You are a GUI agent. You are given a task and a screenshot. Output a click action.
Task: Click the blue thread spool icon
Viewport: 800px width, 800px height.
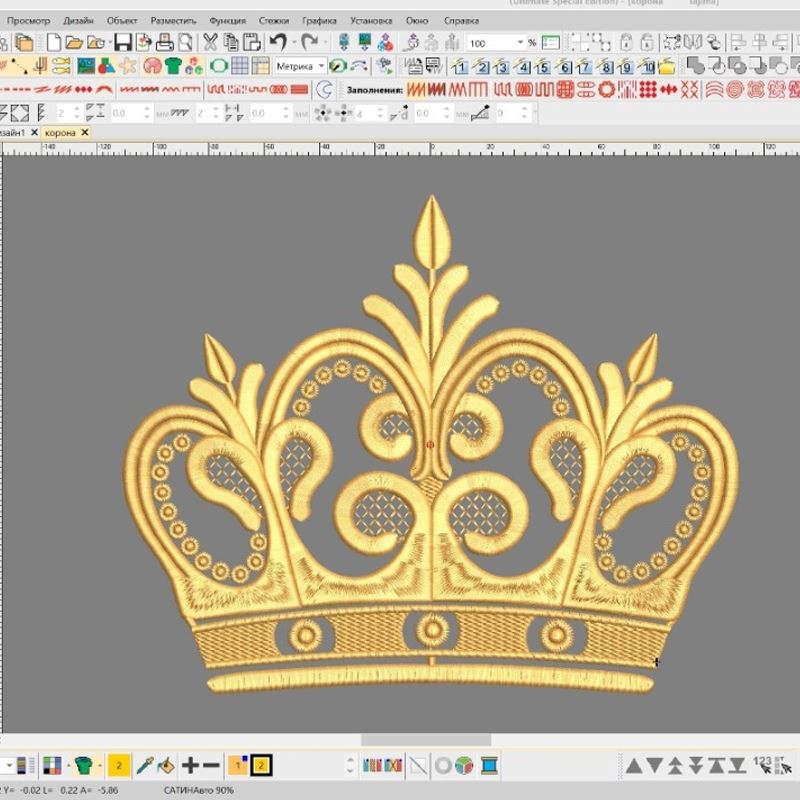[489, 765]
